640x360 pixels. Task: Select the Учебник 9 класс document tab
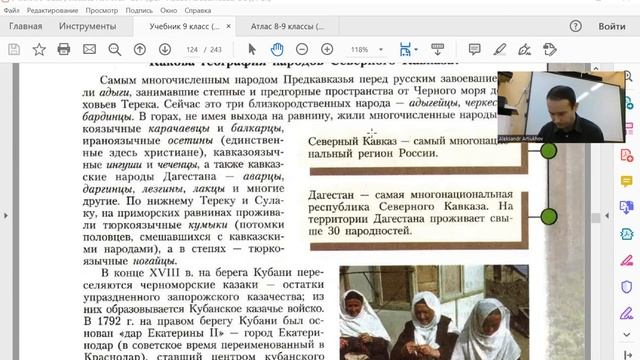184,26
